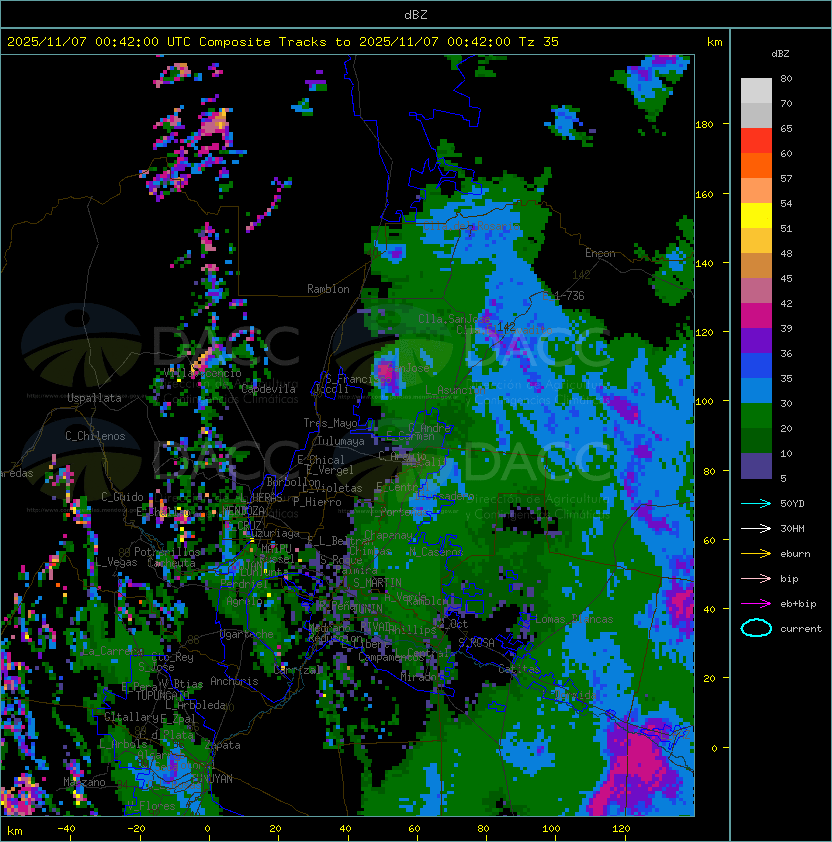832x842 pixels.
Task: Click the '180' tick on vertical km axis
Action: pos(704,124)
